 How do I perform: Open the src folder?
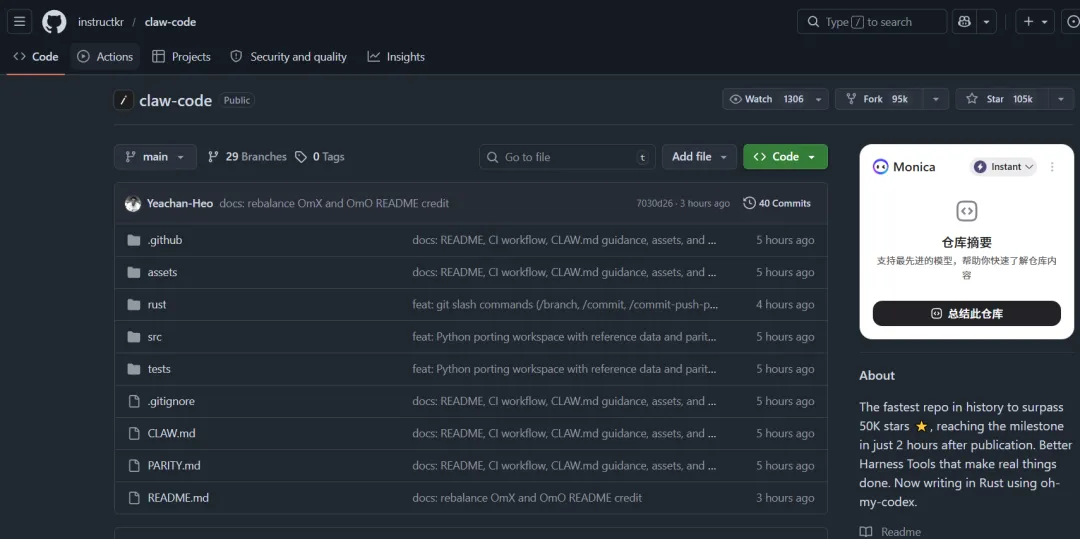155,337
